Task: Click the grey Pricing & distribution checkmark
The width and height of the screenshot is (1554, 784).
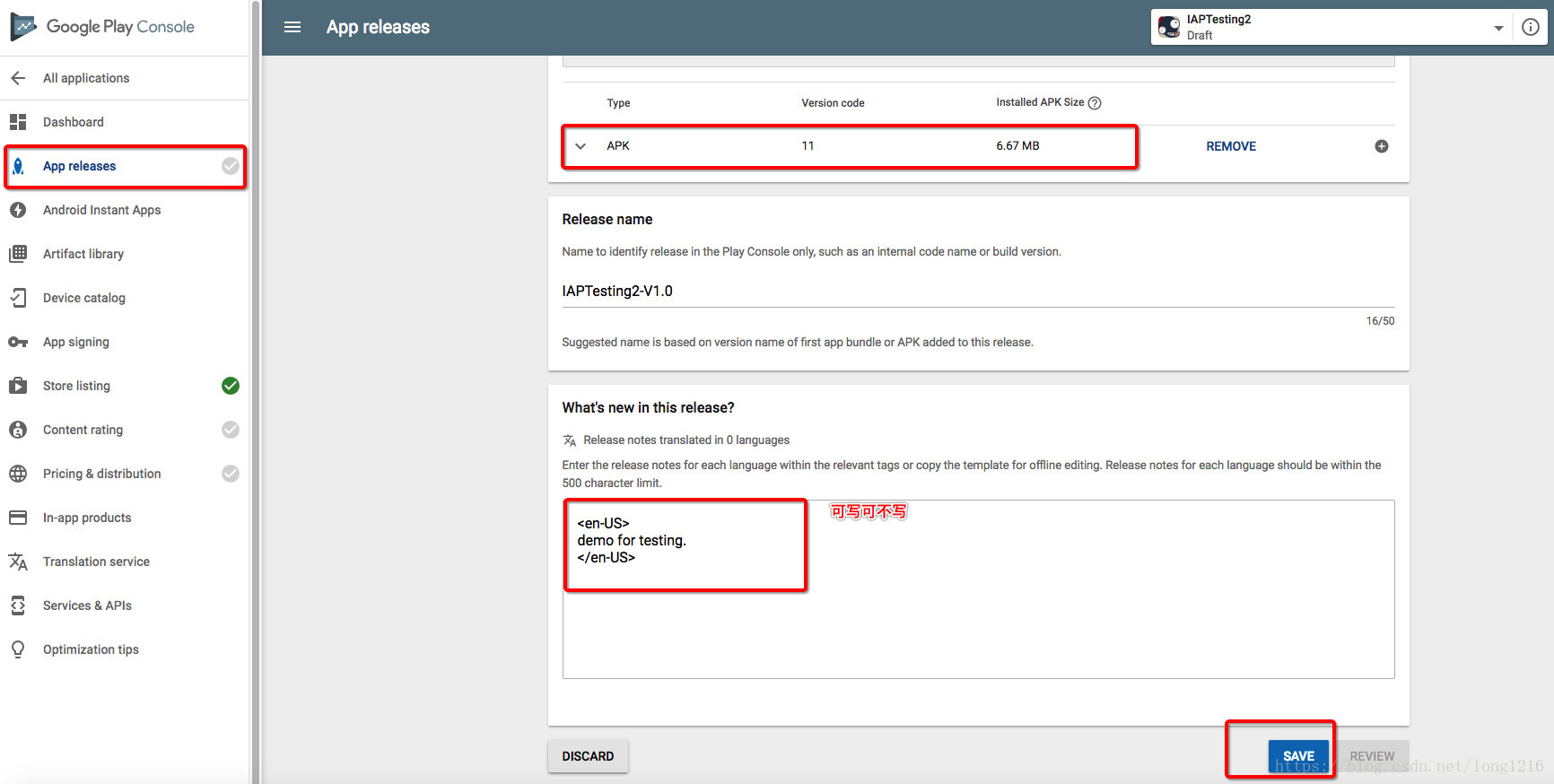Action: 231,474
